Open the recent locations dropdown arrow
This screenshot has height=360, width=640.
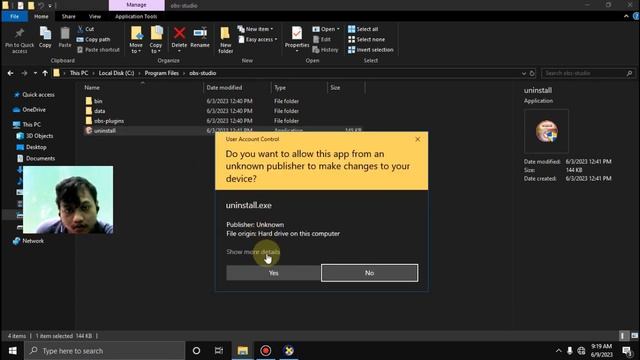point(35,73)
